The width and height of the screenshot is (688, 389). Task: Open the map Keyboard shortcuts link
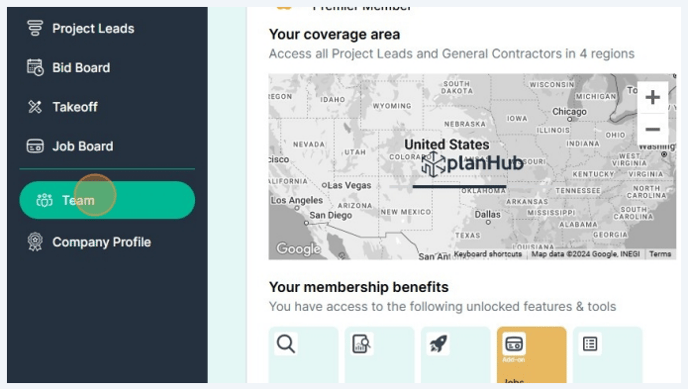(487, 254)
